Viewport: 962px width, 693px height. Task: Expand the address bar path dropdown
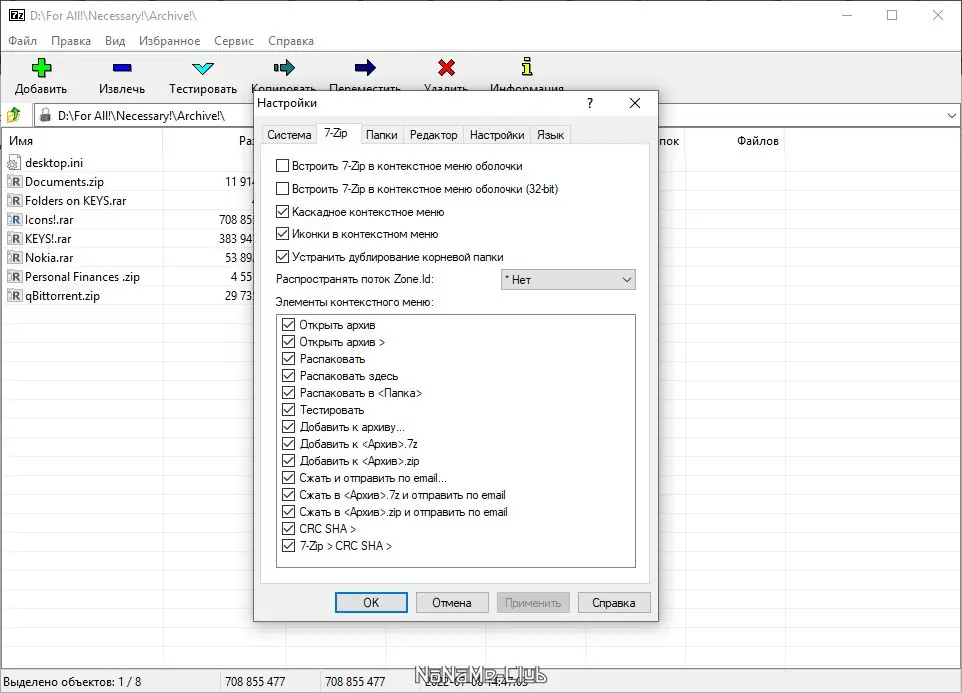coord(952,115)
